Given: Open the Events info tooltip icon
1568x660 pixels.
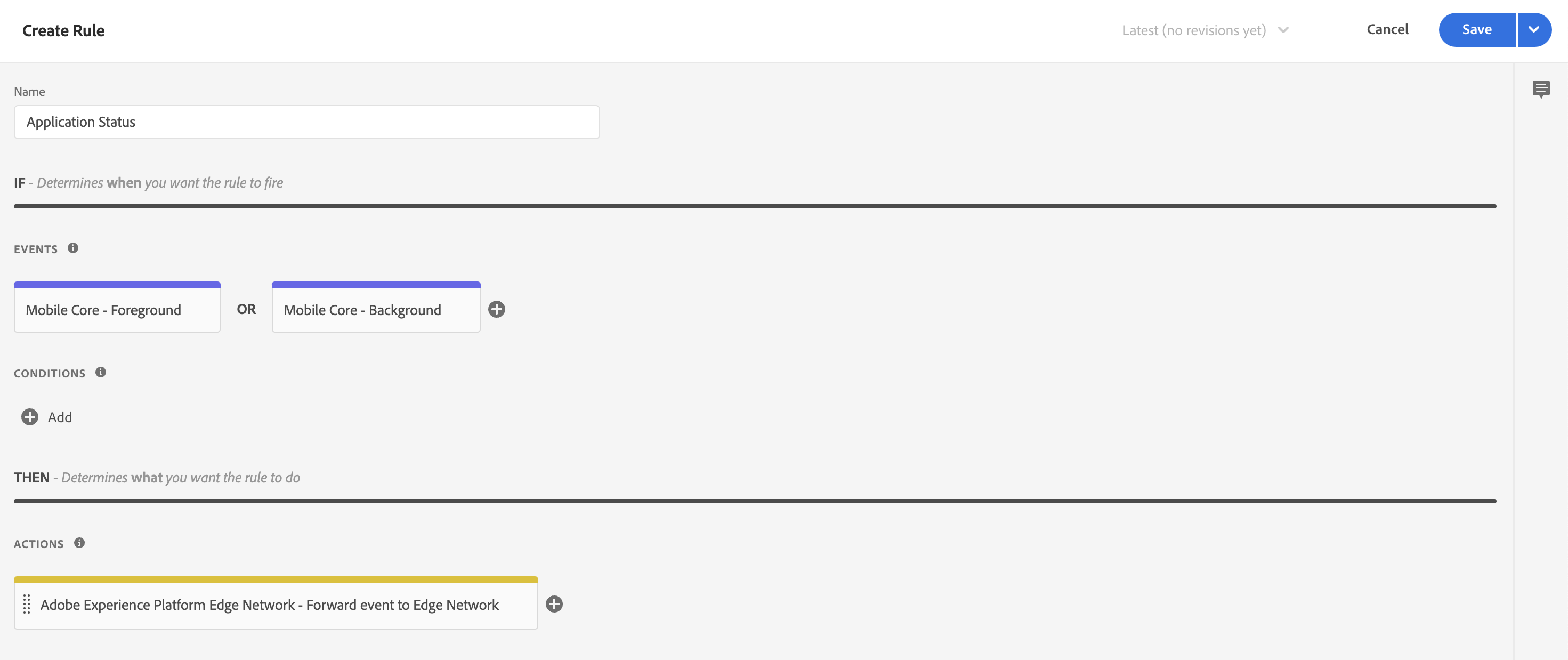Looking at the screenshot, I should tap(73, 248).
